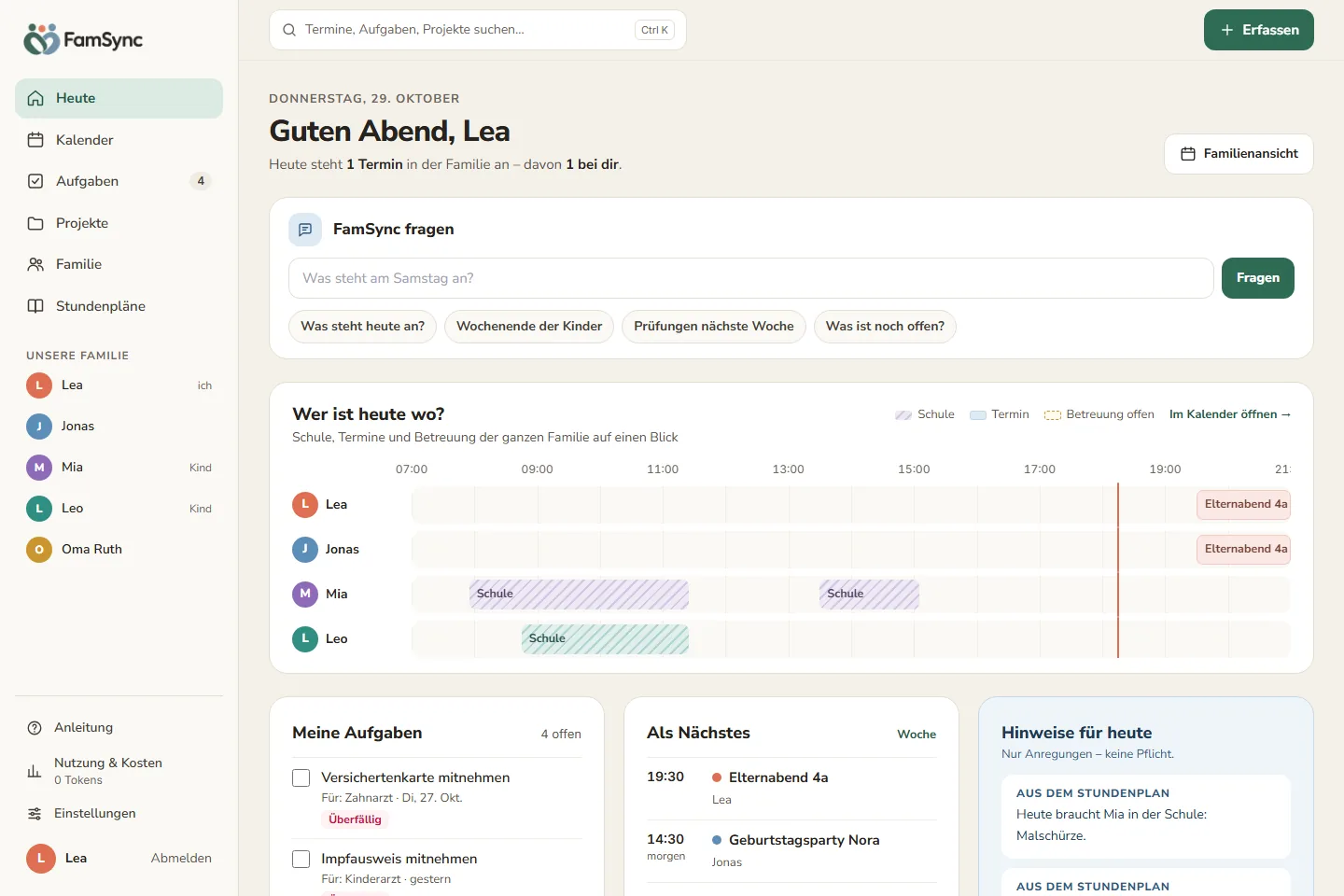The image size is (1344, 896).
Task: Go to the Heute sidebar item
Action: pyautogui.click(x=119, y=98)
